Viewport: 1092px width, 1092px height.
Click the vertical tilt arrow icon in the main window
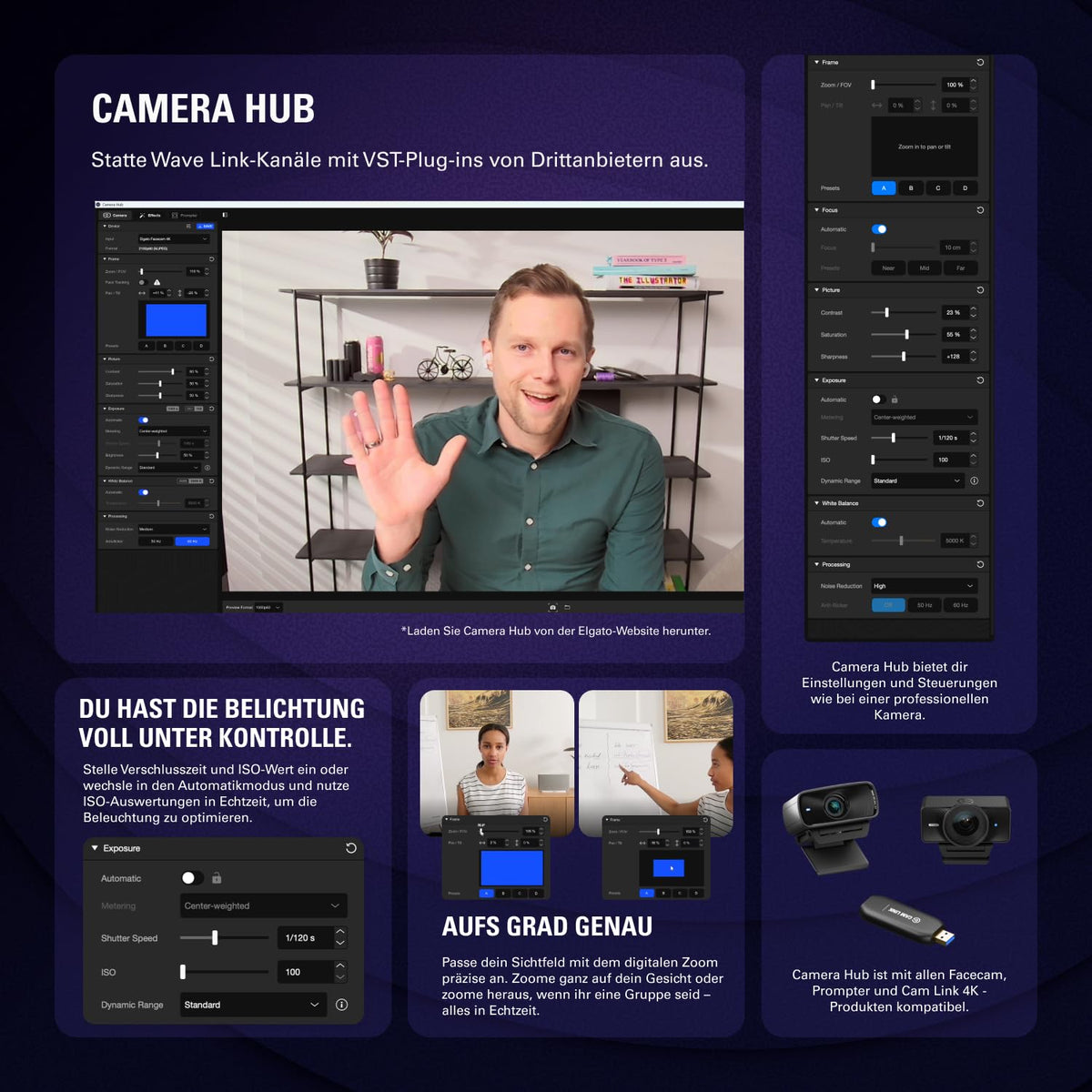point(179,293)
